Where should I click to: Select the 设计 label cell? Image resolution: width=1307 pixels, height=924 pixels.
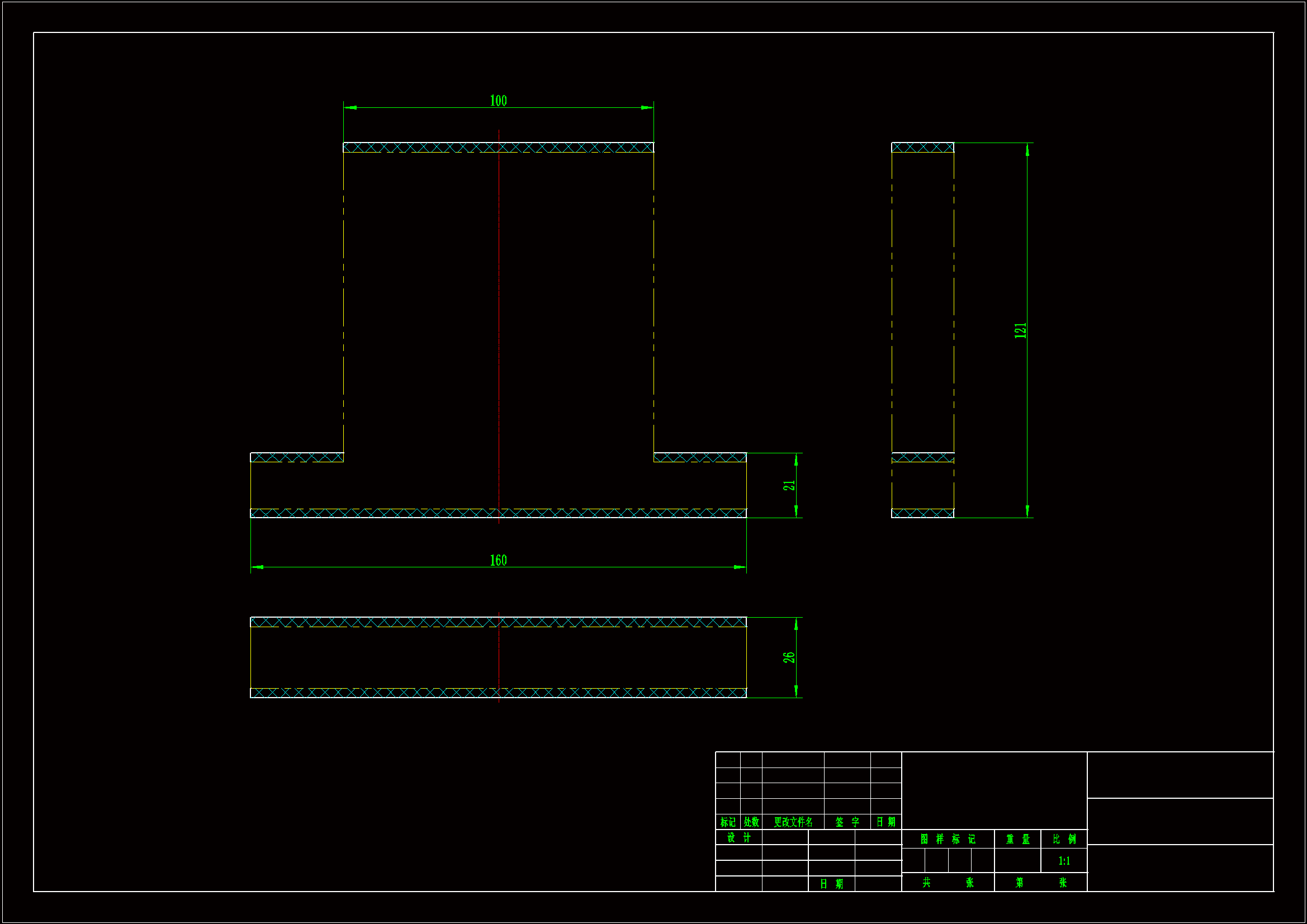tap(738, 837)
